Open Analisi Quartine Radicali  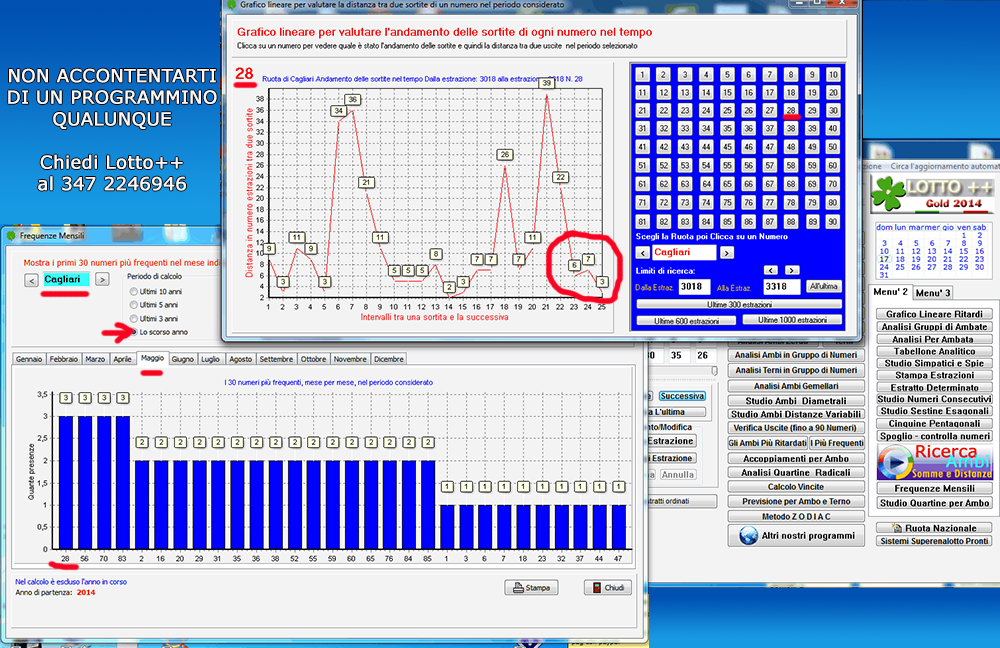coord(796,473)
